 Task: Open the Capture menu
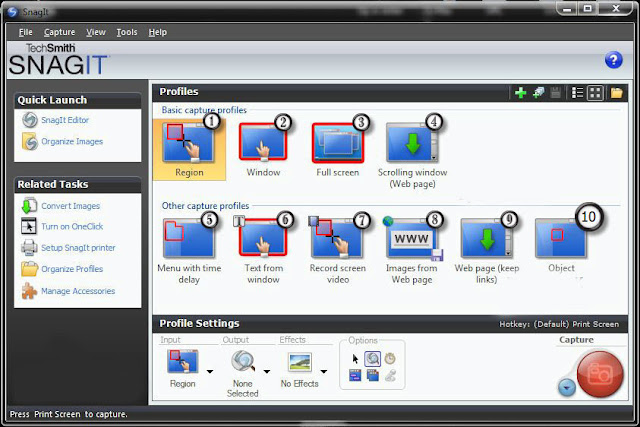(x=60, y=32)
